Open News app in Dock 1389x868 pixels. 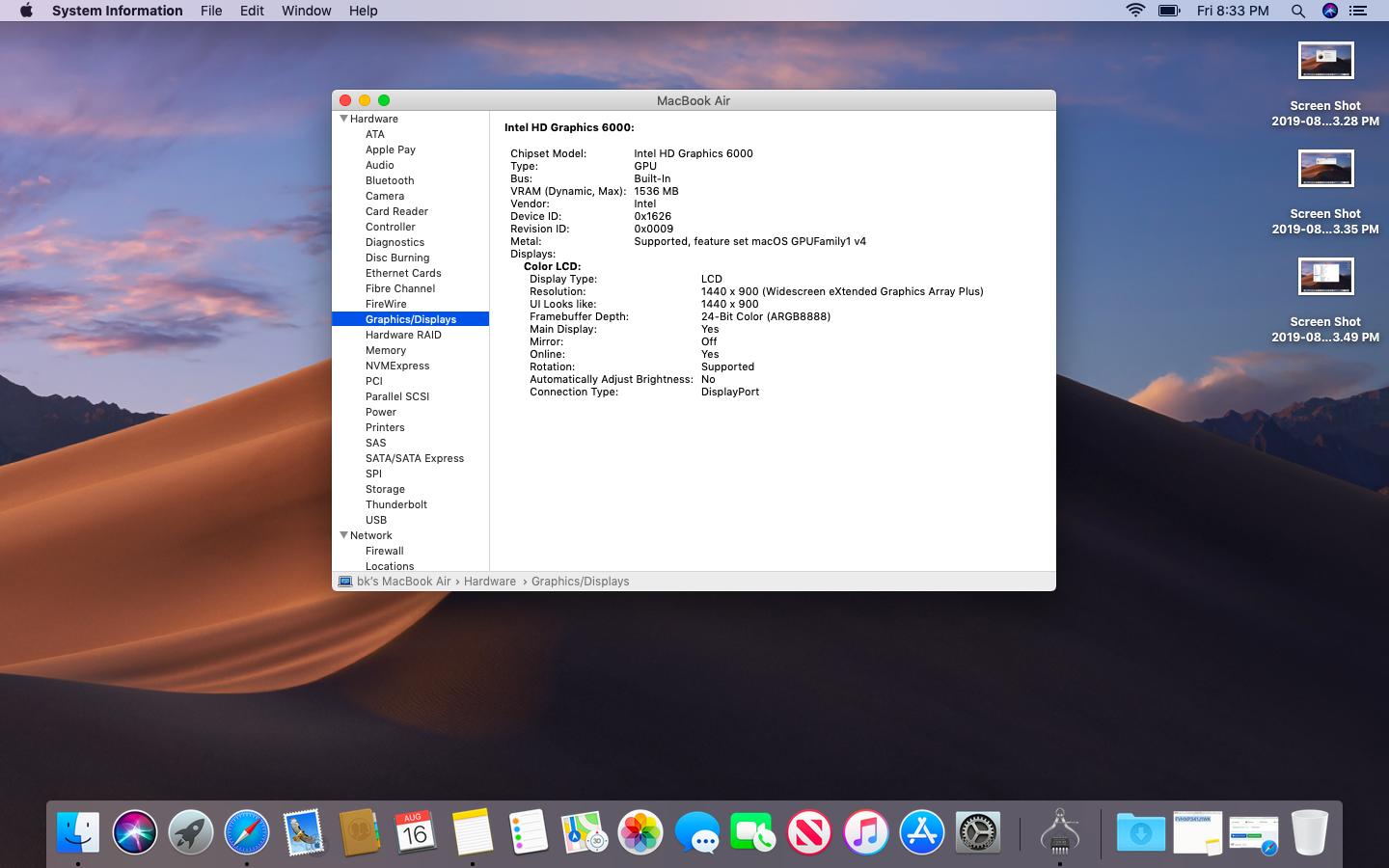pos(808,831)
